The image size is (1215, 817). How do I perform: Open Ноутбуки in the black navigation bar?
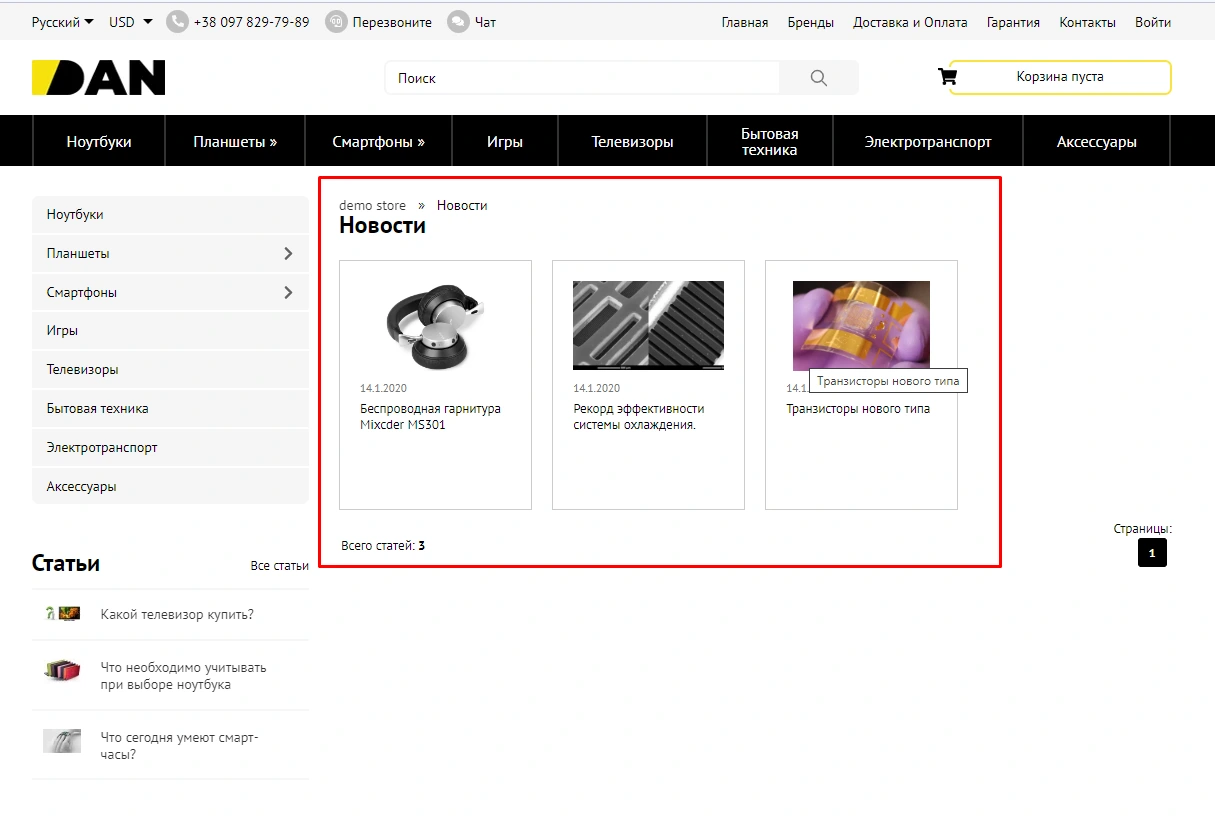click(99, 142)
